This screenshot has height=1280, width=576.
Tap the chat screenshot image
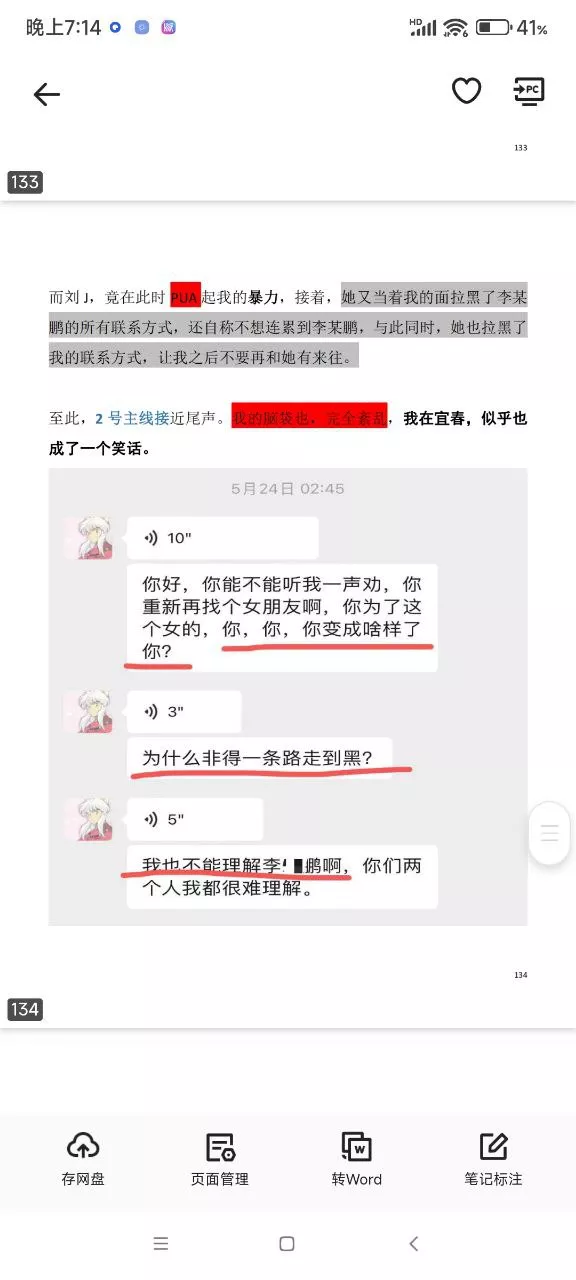click(x=288, y=697)
